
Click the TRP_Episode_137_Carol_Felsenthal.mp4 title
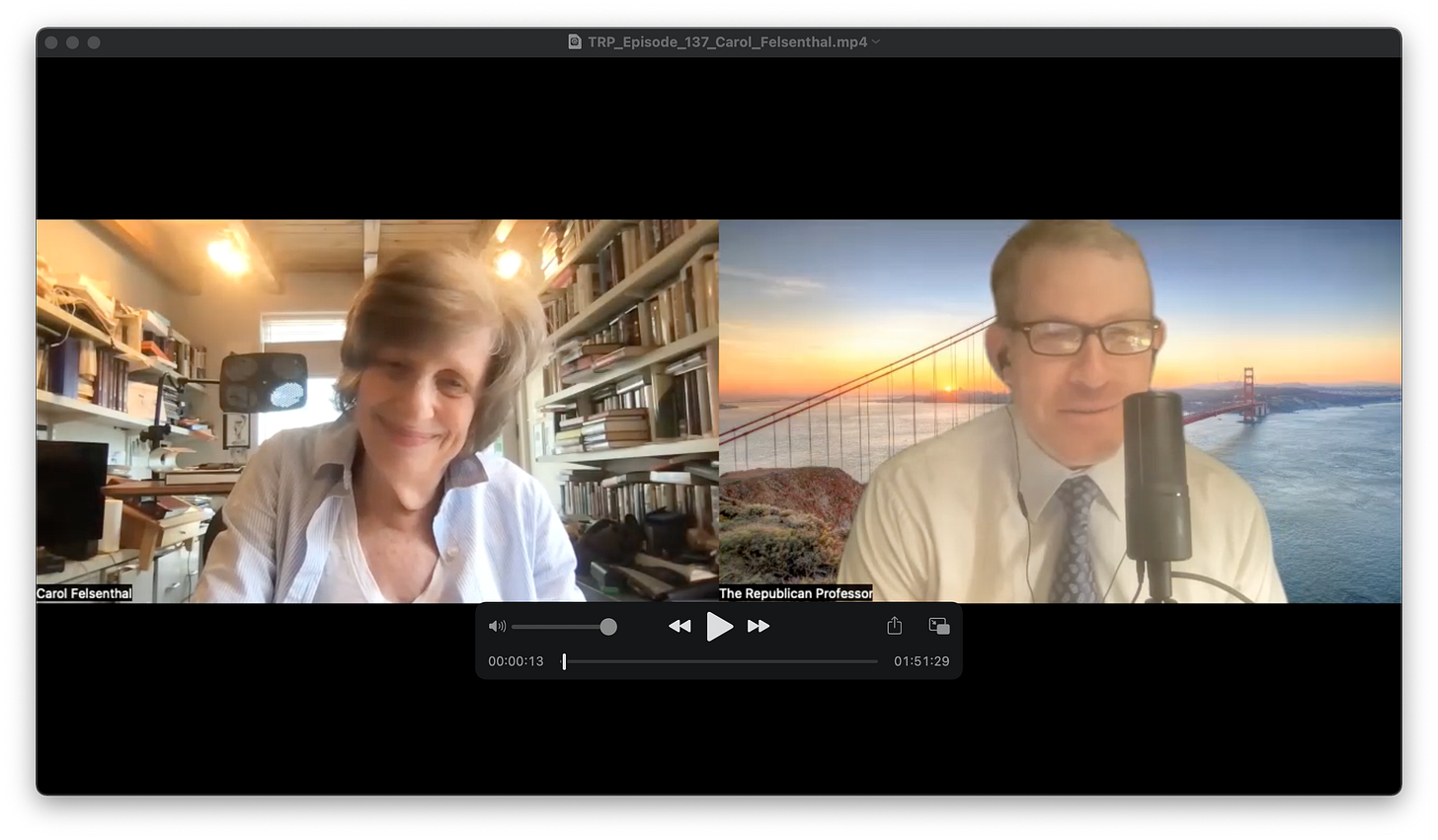(x=727, y=41)
